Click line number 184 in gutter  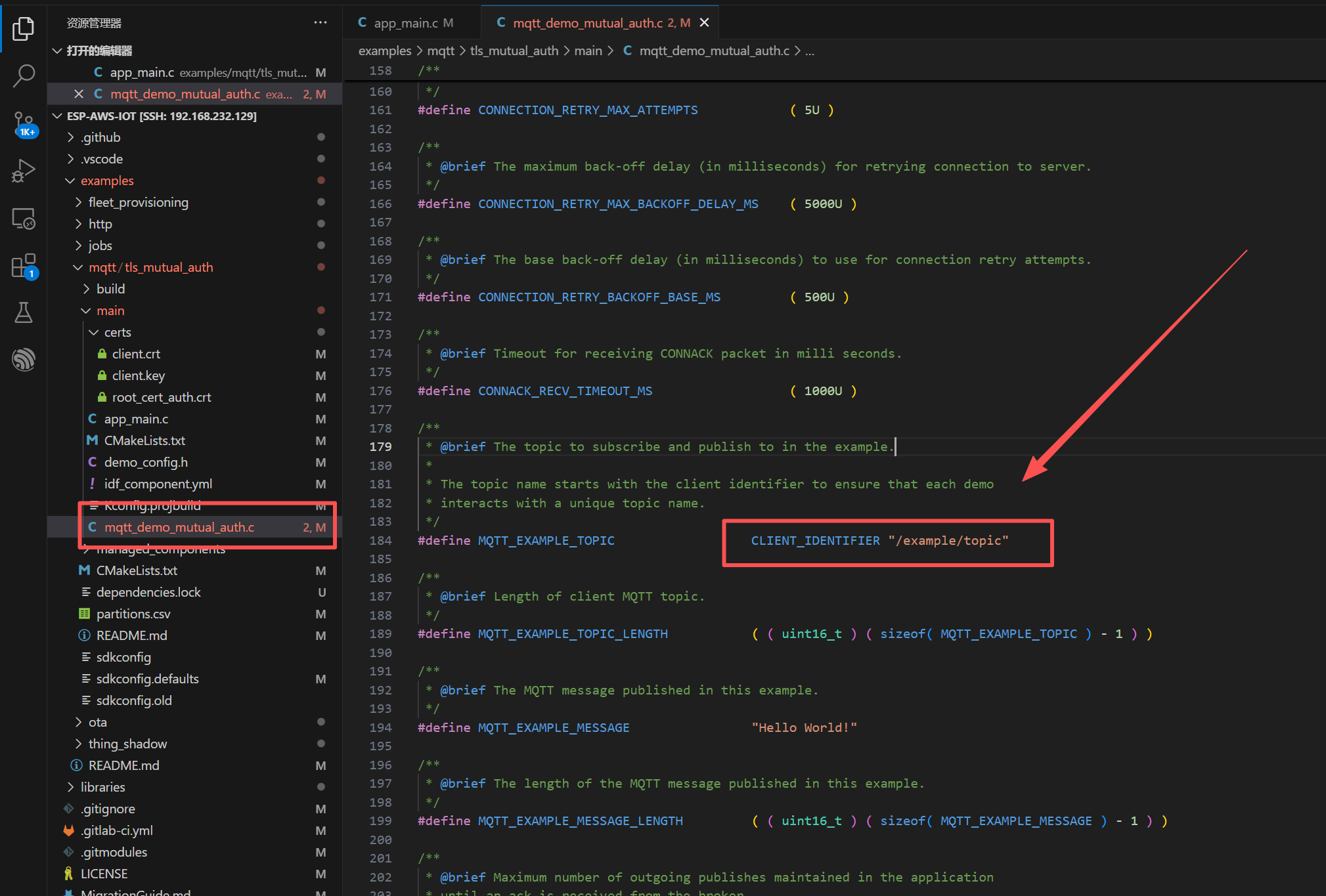(380, 540)
